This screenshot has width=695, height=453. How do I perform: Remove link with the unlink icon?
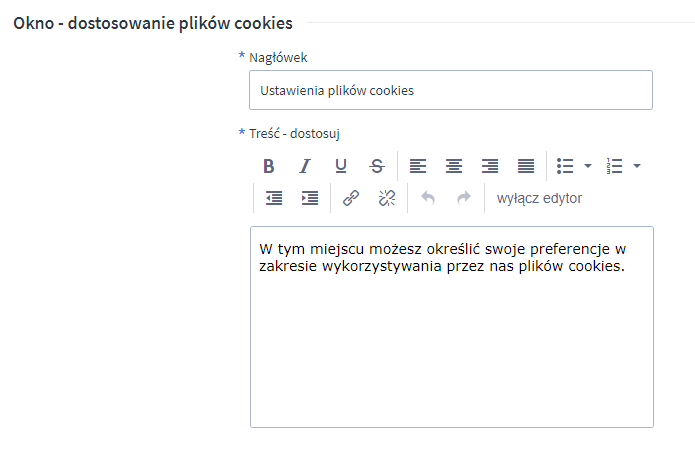pyautogui.click(x=387, y=198)
